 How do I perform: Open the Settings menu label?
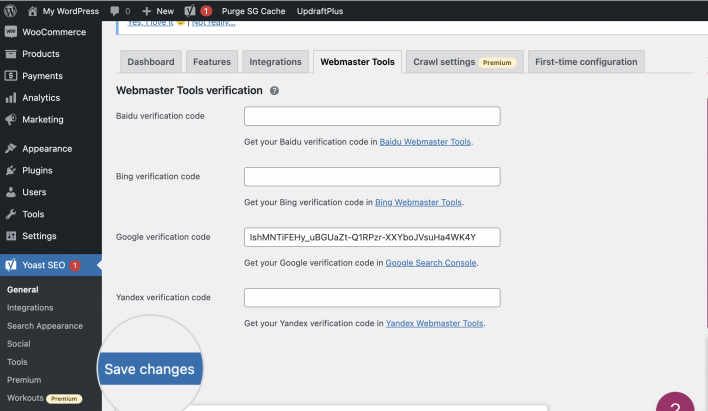point(39,236)
